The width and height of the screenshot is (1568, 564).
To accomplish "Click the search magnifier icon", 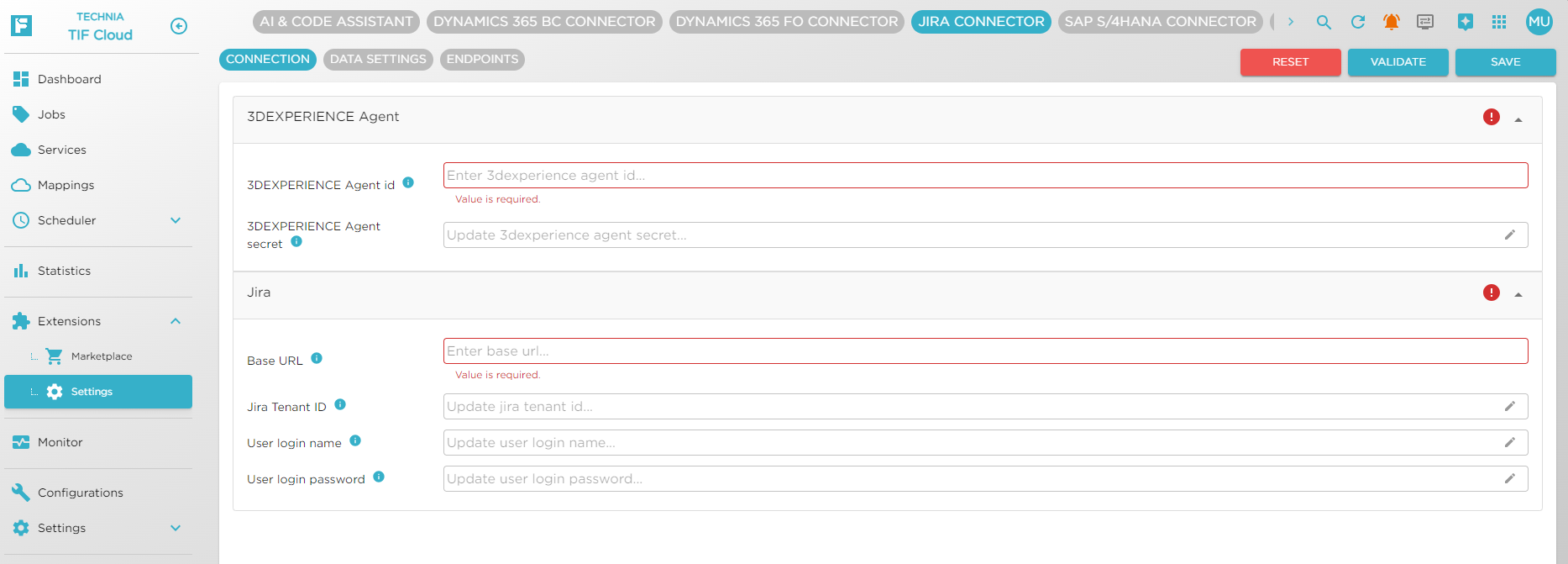I will click(x=1324, y=23).
